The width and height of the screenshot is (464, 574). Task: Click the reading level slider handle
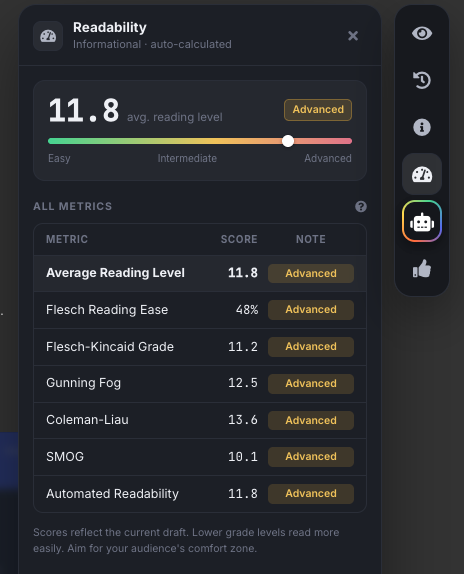pyautogui.click(x=288, y=141)
